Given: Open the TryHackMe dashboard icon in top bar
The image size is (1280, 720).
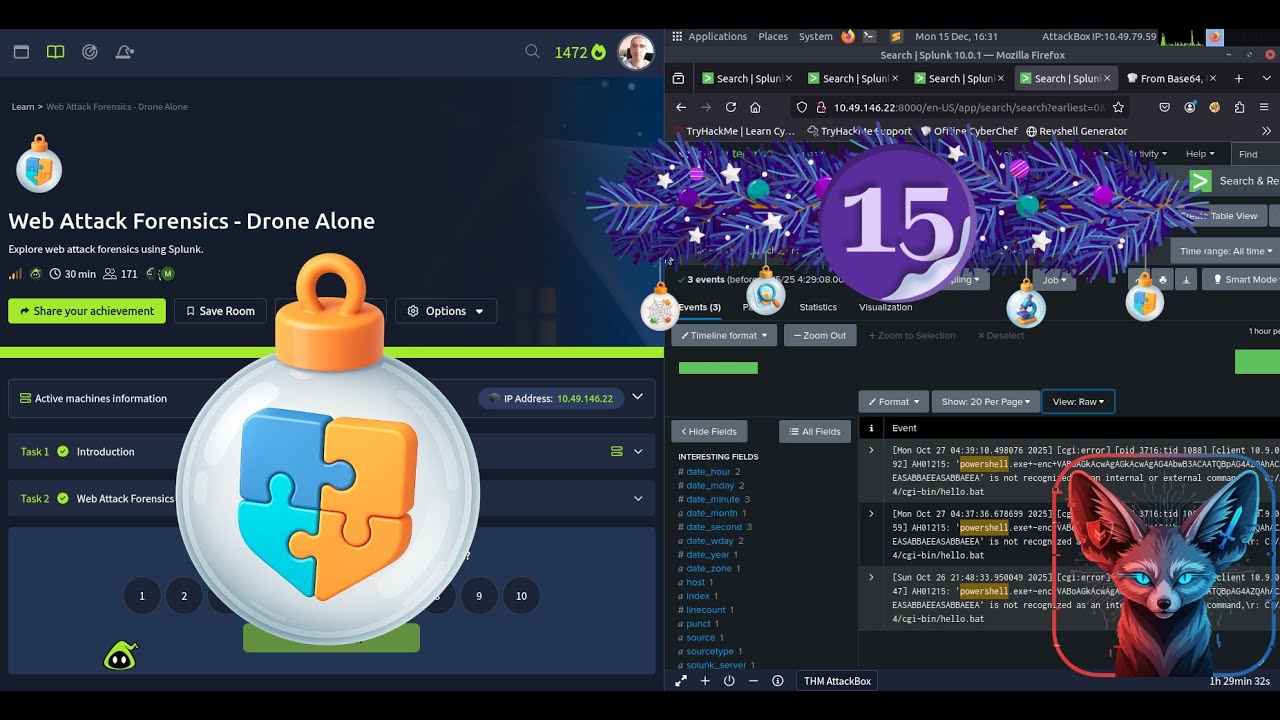Looking at the screenshot, I should pos(21,52).
